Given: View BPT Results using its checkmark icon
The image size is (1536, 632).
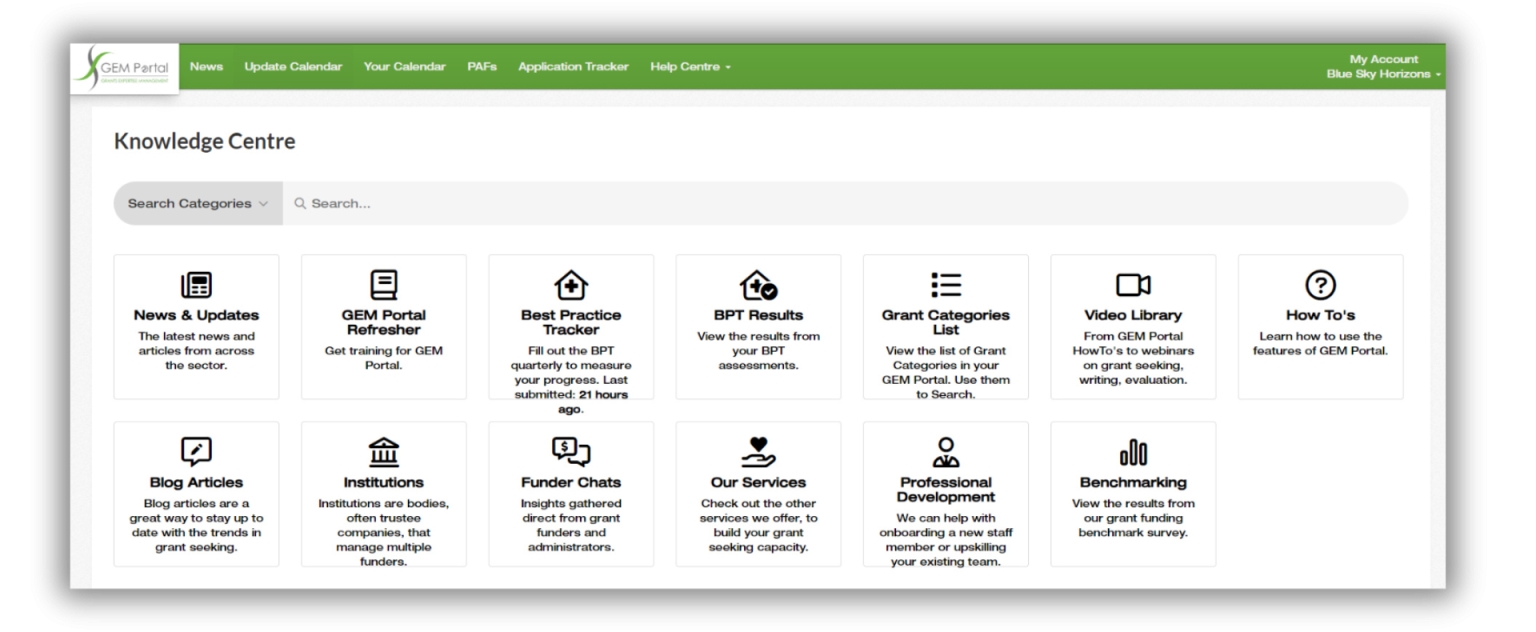Looking at the screenshot, I should click(757, 284).
